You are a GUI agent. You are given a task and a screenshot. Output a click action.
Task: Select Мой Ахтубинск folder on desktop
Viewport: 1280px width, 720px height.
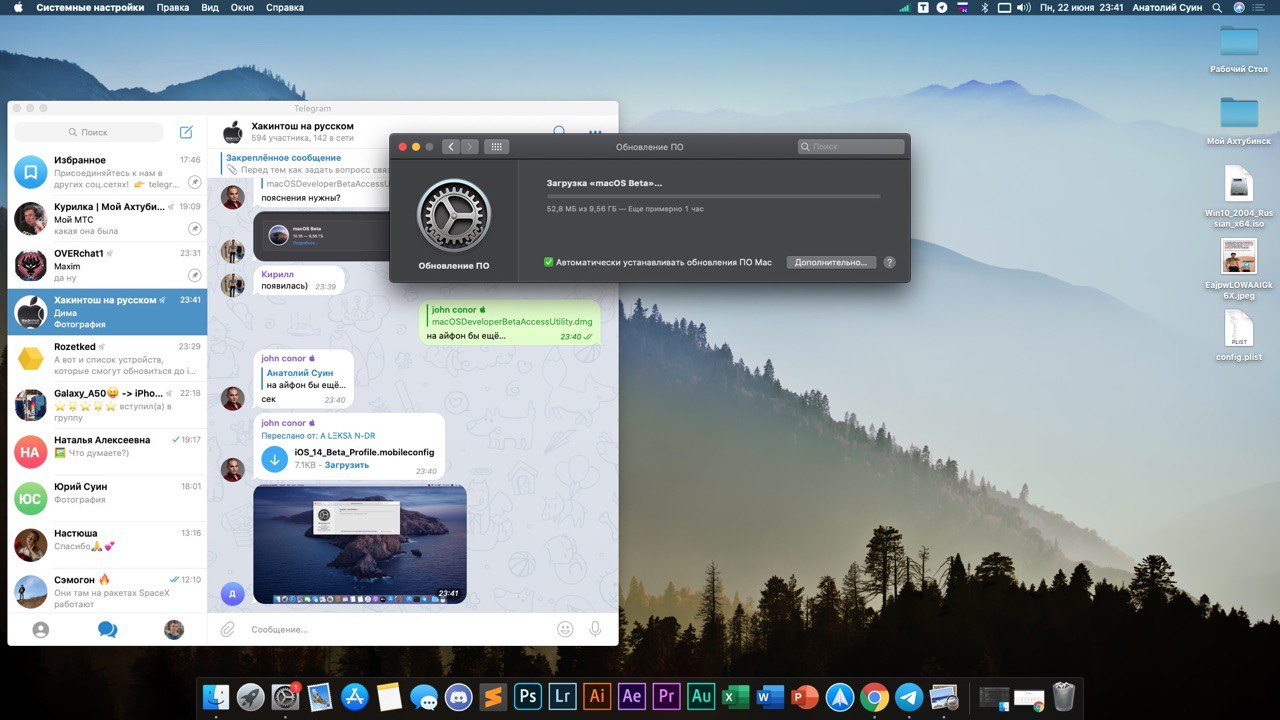pos(1239,121)
